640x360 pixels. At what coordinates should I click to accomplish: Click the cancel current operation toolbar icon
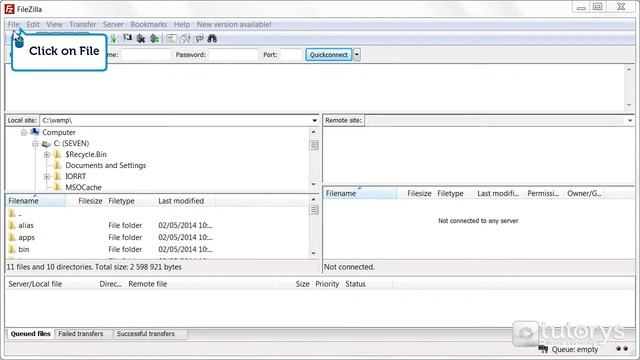click(x=128, y=38)
